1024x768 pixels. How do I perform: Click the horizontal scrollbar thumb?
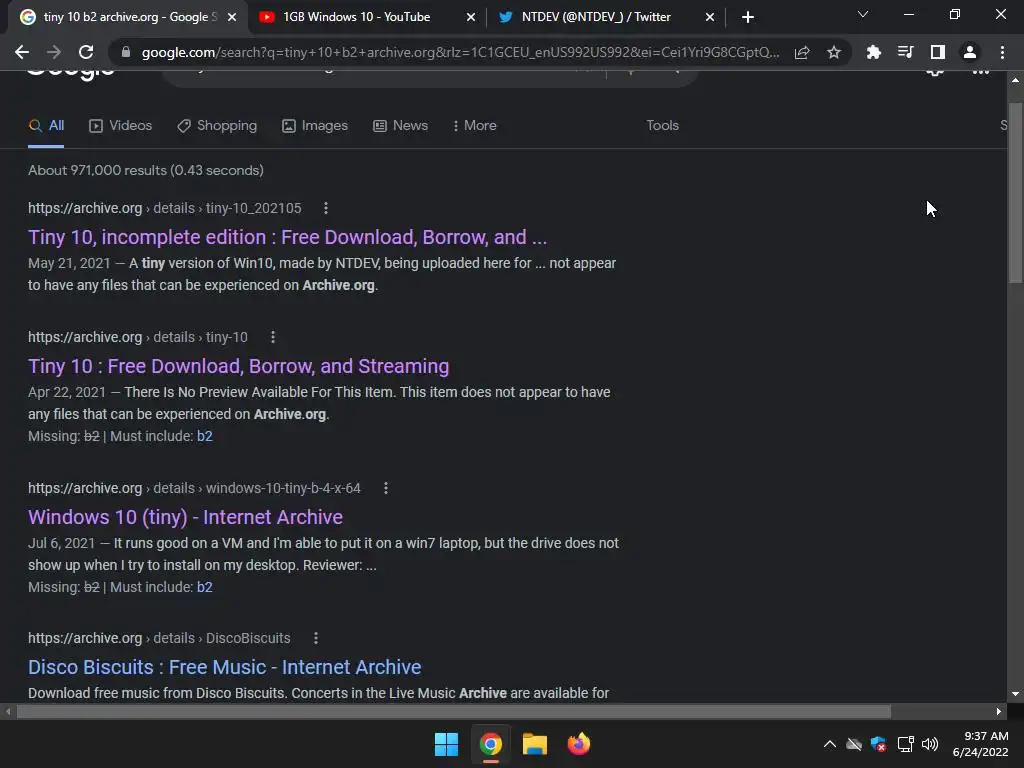(453, 711)
